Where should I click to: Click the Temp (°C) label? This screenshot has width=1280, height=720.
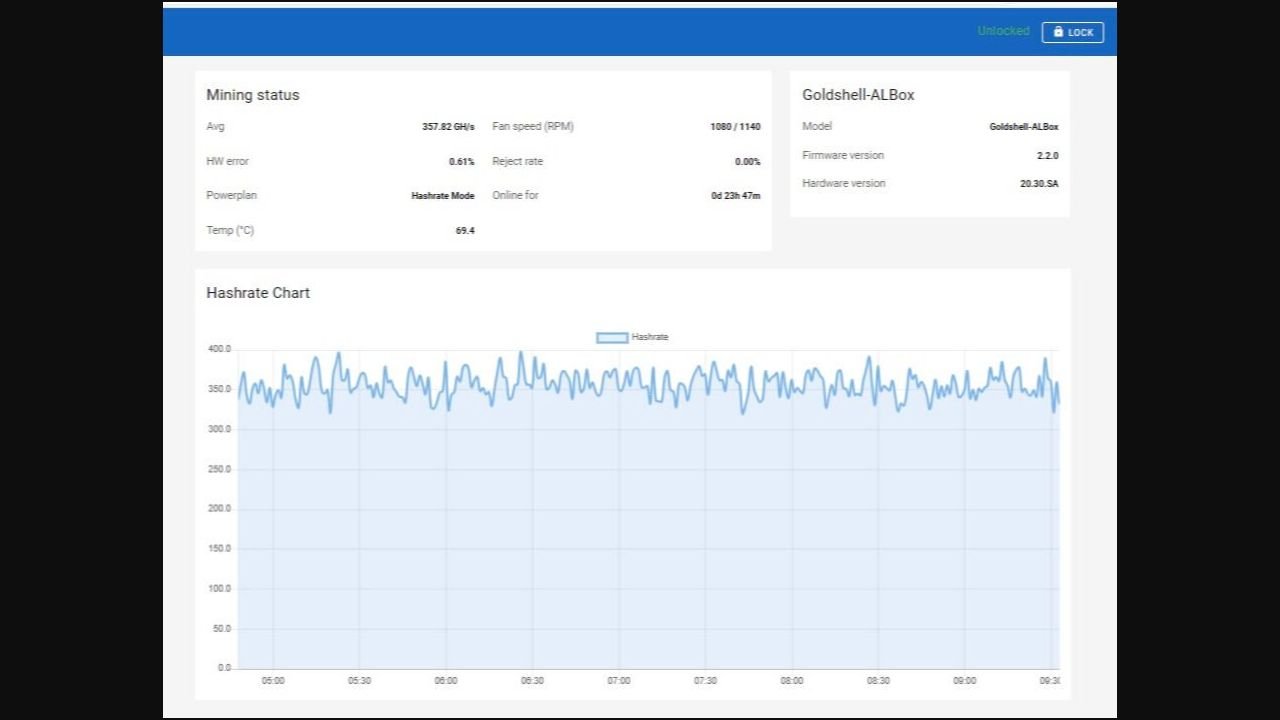[x=230, y=230]
